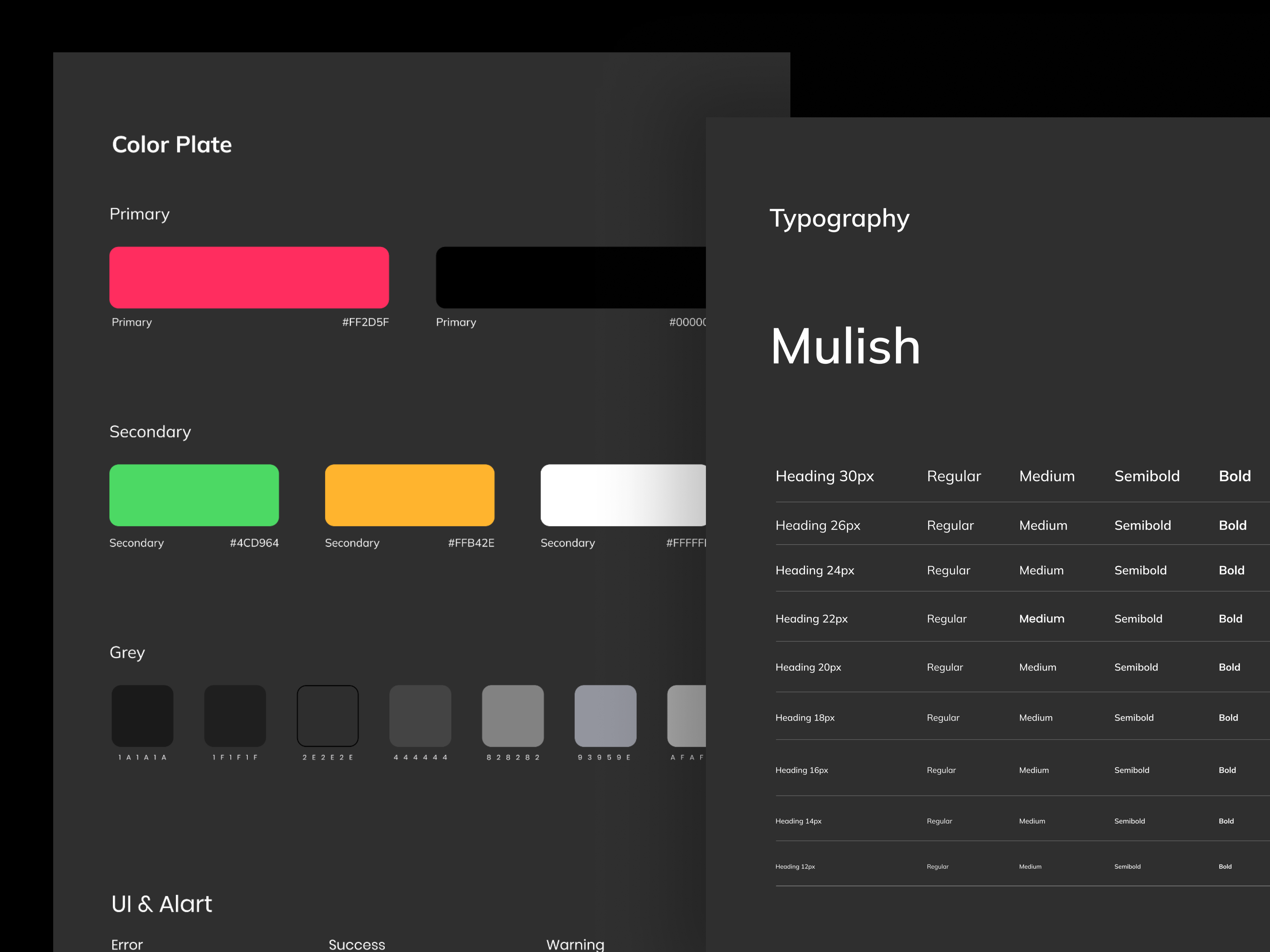The width and height of the screenshot is (1270, 952).
Task: Click the '#FF2D5F' hex code text
Action: coord(366,322)
